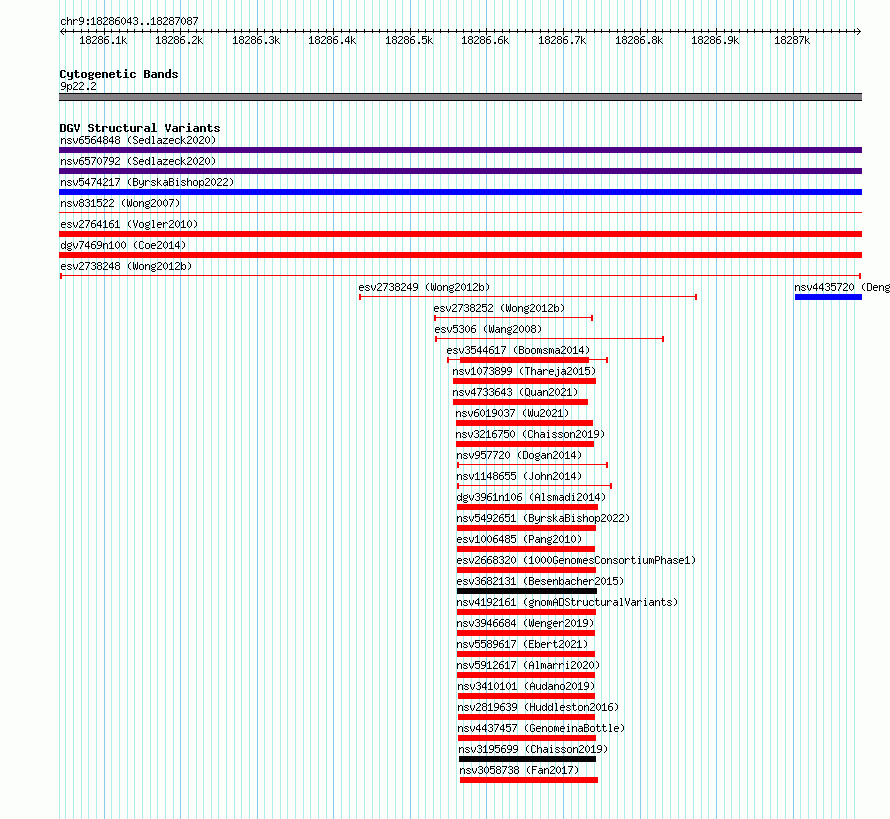Click nsv3946684 (Wenger2019) label
Viewport: 890px width, 819px height.
pyautogui.click(x=525, y=623)
